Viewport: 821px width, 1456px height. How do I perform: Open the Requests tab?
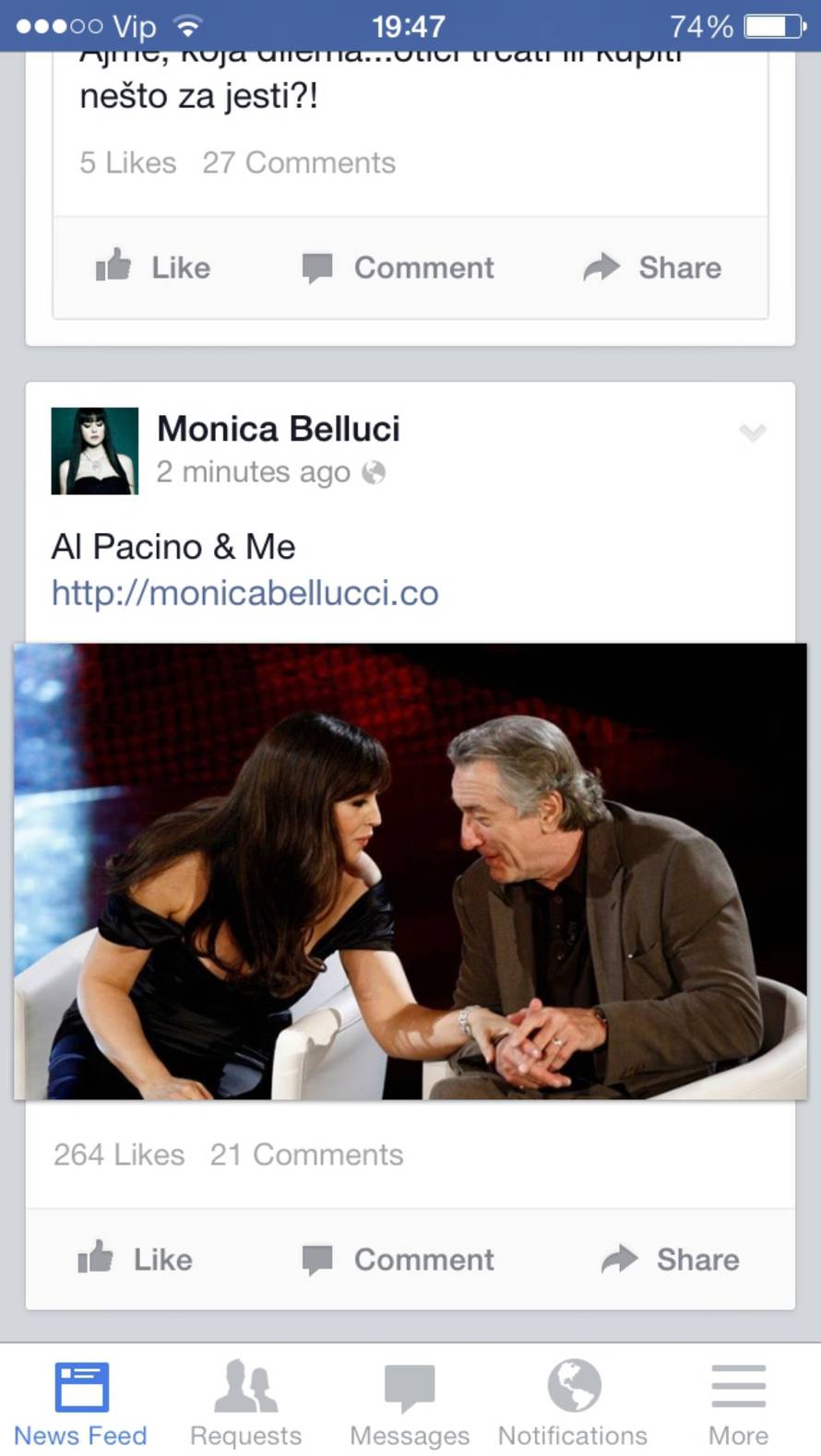pyautogui.click(x=245, y=1403)
